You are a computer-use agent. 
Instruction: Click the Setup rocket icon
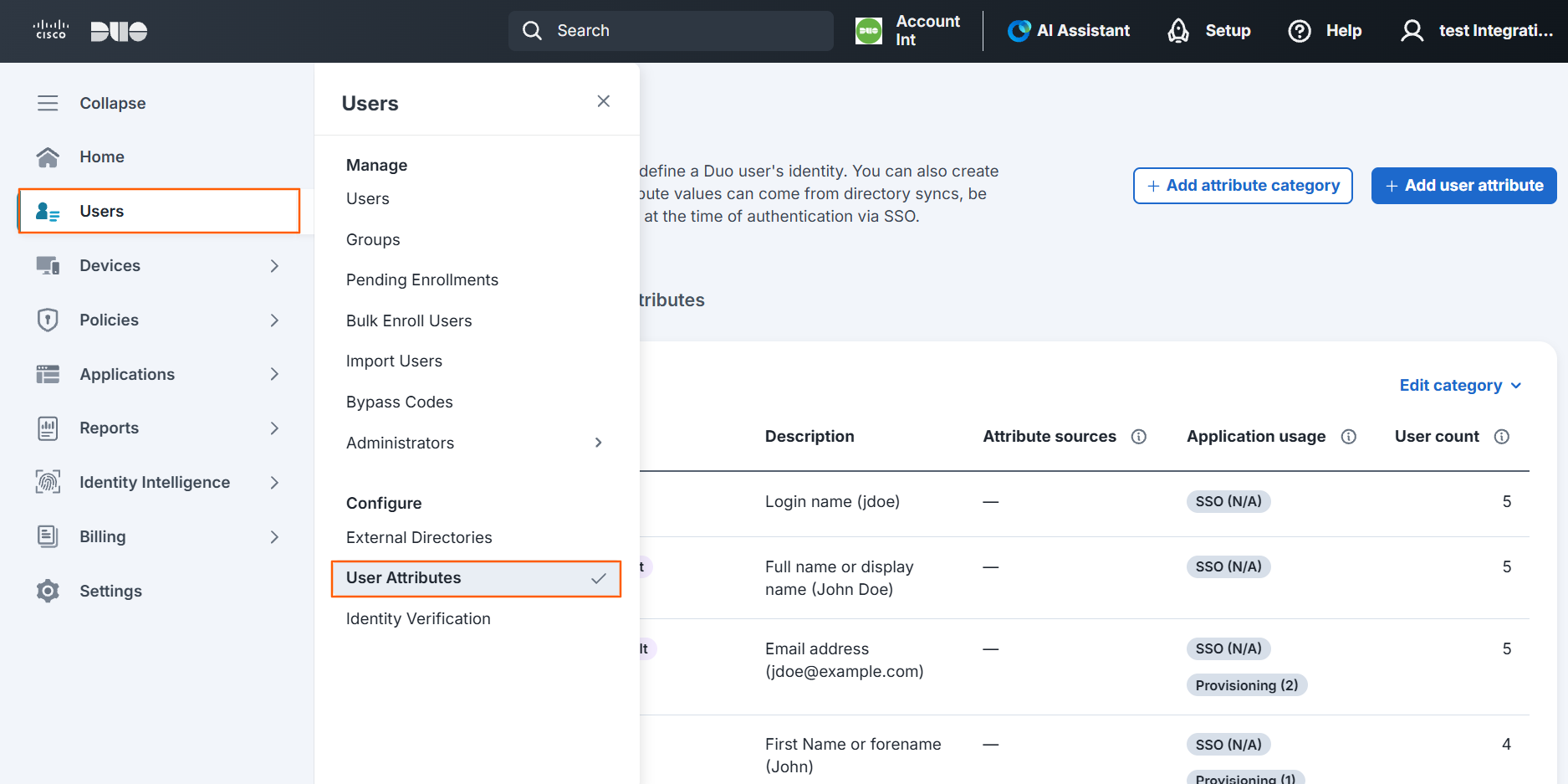pyautogui.click(x=1178, y=31)
